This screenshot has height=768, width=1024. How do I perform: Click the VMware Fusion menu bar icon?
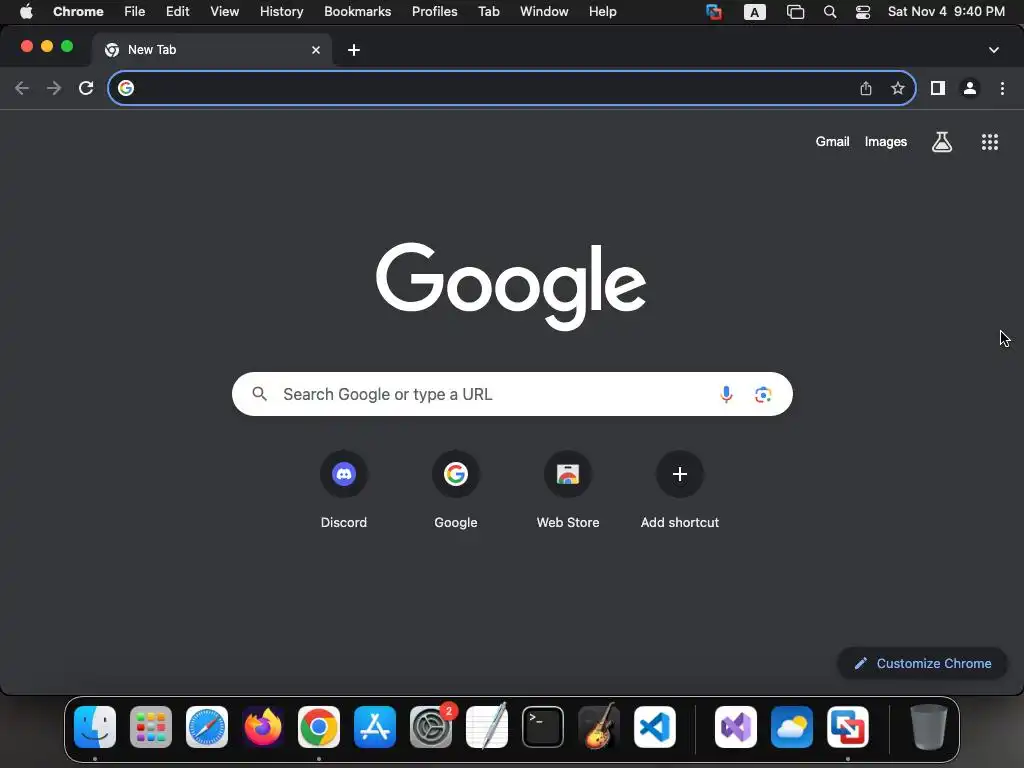pos(714,12)
